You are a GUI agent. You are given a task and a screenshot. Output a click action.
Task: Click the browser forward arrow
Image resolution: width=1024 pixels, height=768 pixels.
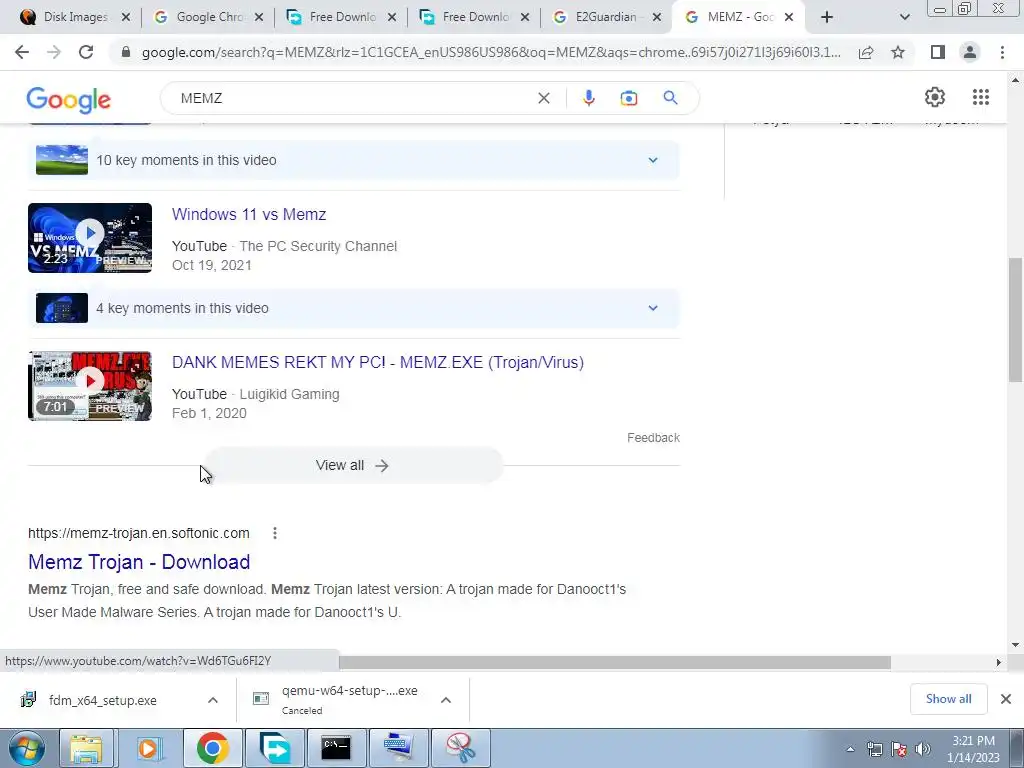point(54,52)
